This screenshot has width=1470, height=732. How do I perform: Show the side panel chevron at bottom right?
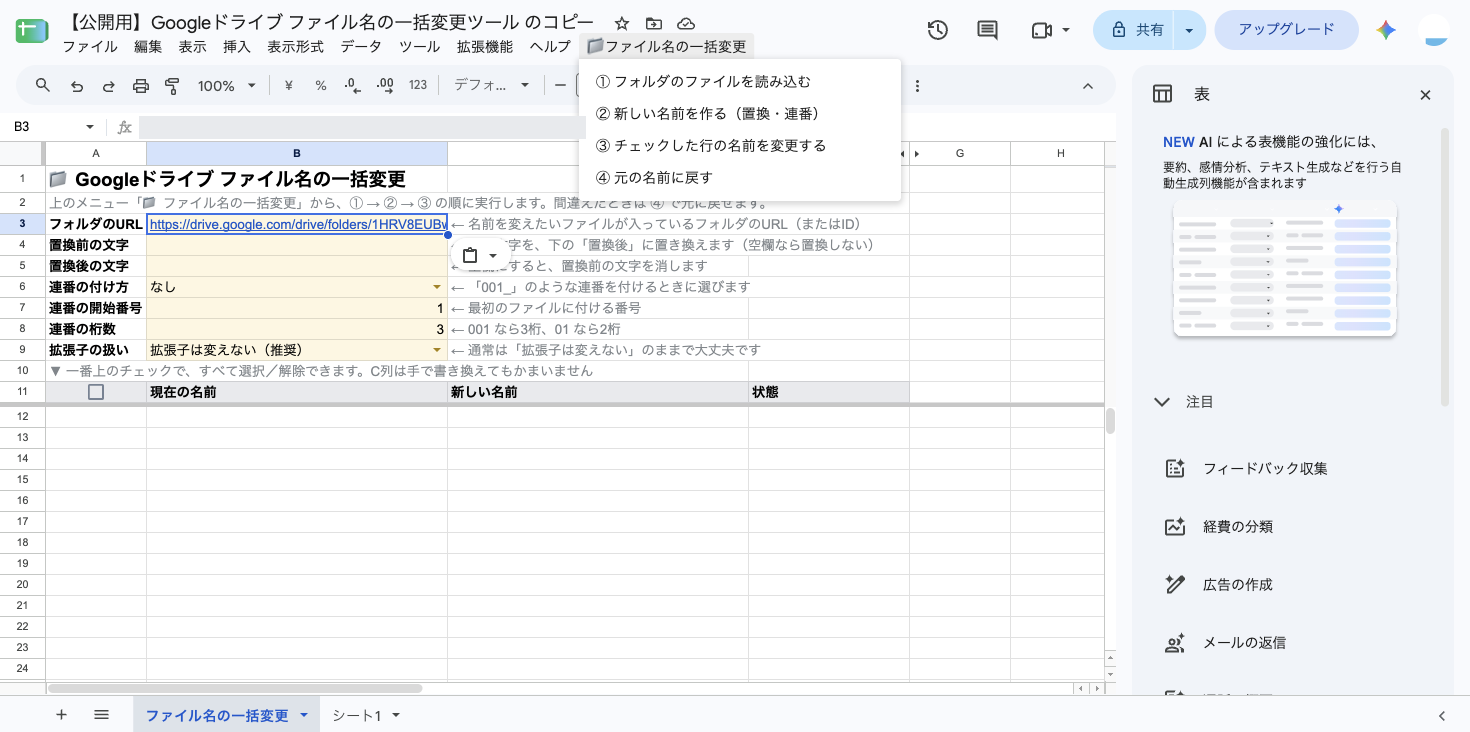coord(1441,716)
